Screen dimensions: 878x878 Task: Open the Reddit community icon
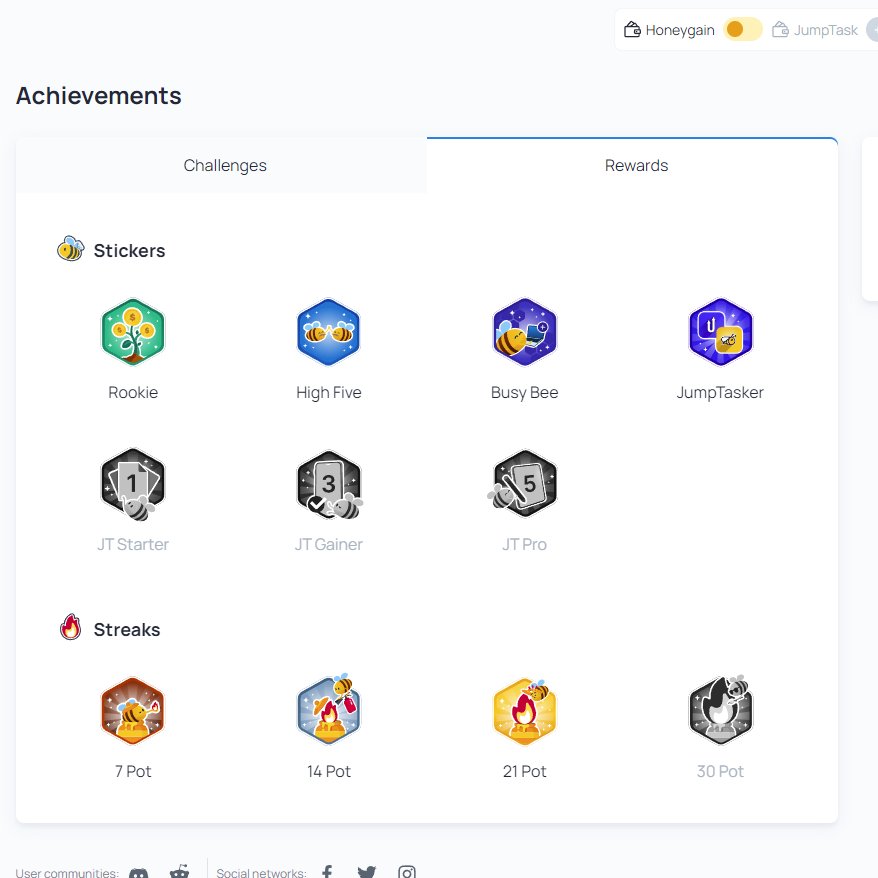pos(179,871)
